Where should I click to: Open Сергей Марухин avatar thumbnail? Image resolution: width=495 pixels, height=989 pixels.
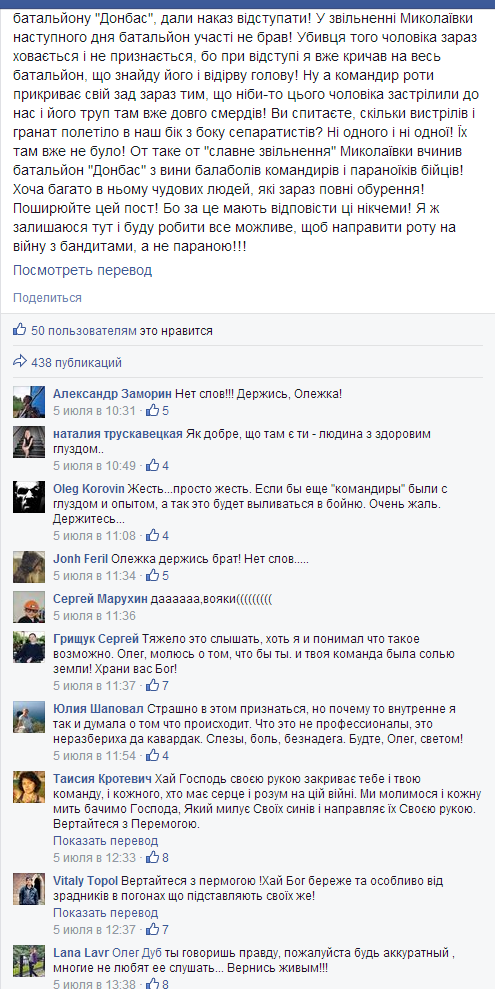pos(29,607)
